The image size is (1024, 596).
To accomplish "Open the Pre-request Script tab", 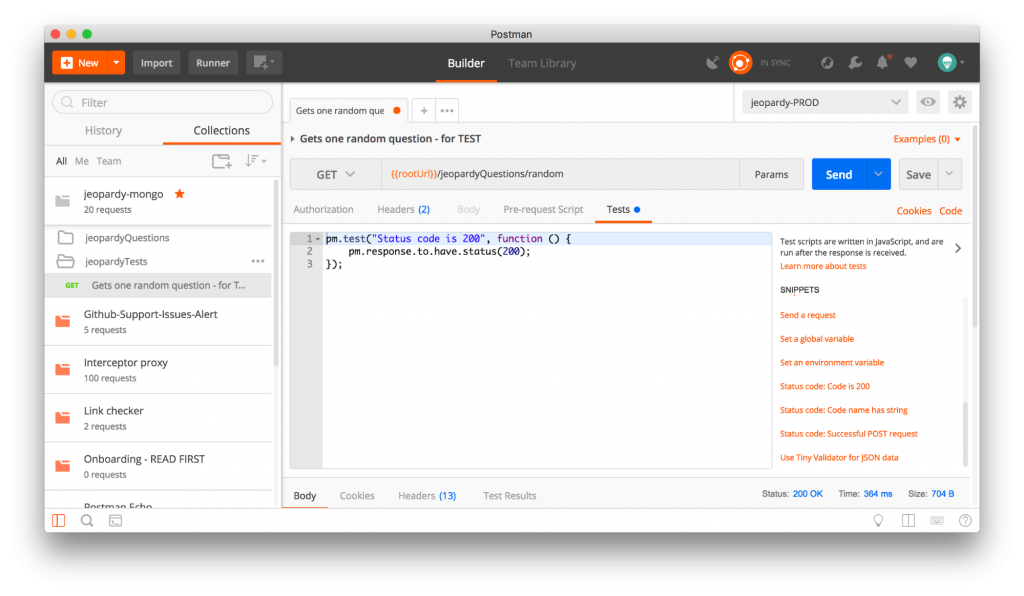I will coord(543,210).
